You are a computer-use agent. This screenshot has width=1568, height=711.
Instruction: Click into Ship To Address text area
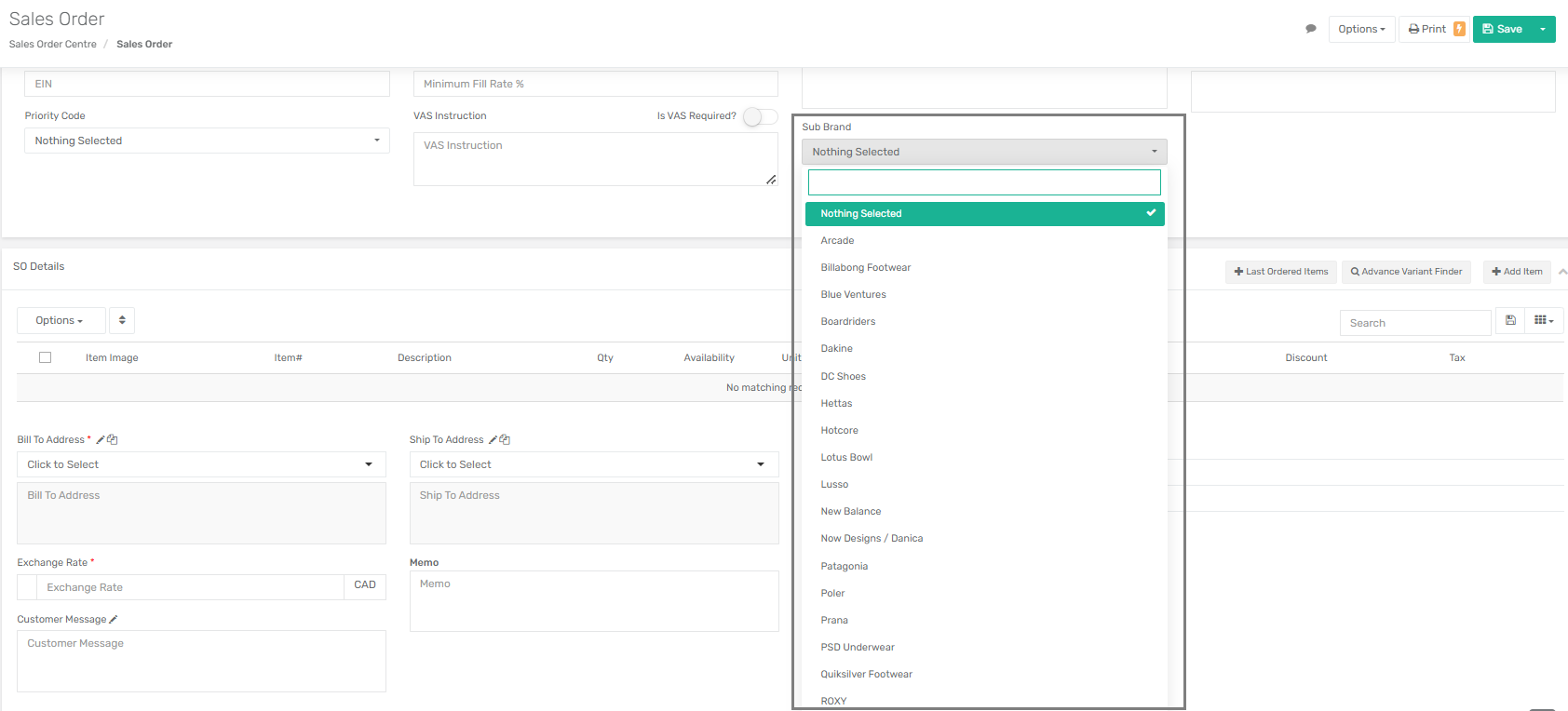594,513
